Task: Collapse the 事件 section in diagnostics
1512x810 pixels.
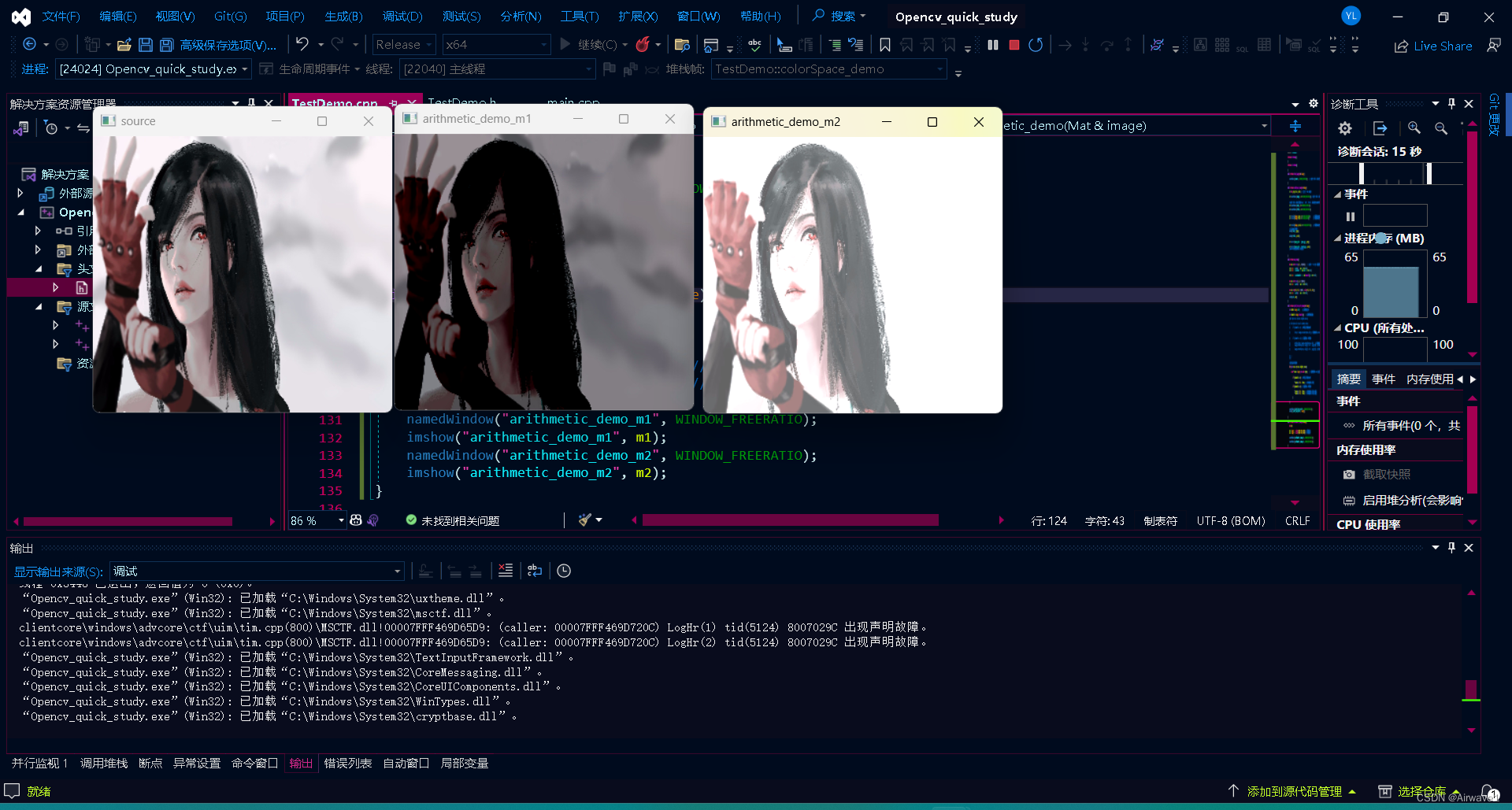Action: pyautogui.click(x=1337, y=194)
